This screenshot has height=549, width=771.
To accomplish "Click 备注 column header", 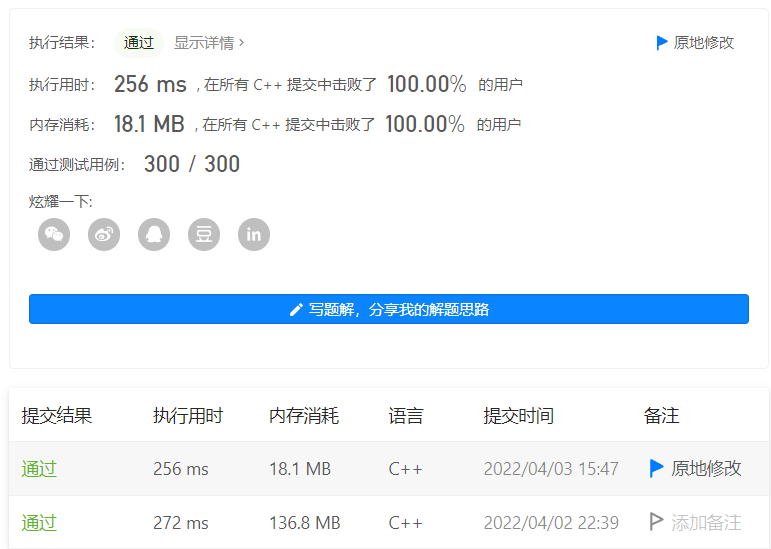I will [x=661, y=416].
